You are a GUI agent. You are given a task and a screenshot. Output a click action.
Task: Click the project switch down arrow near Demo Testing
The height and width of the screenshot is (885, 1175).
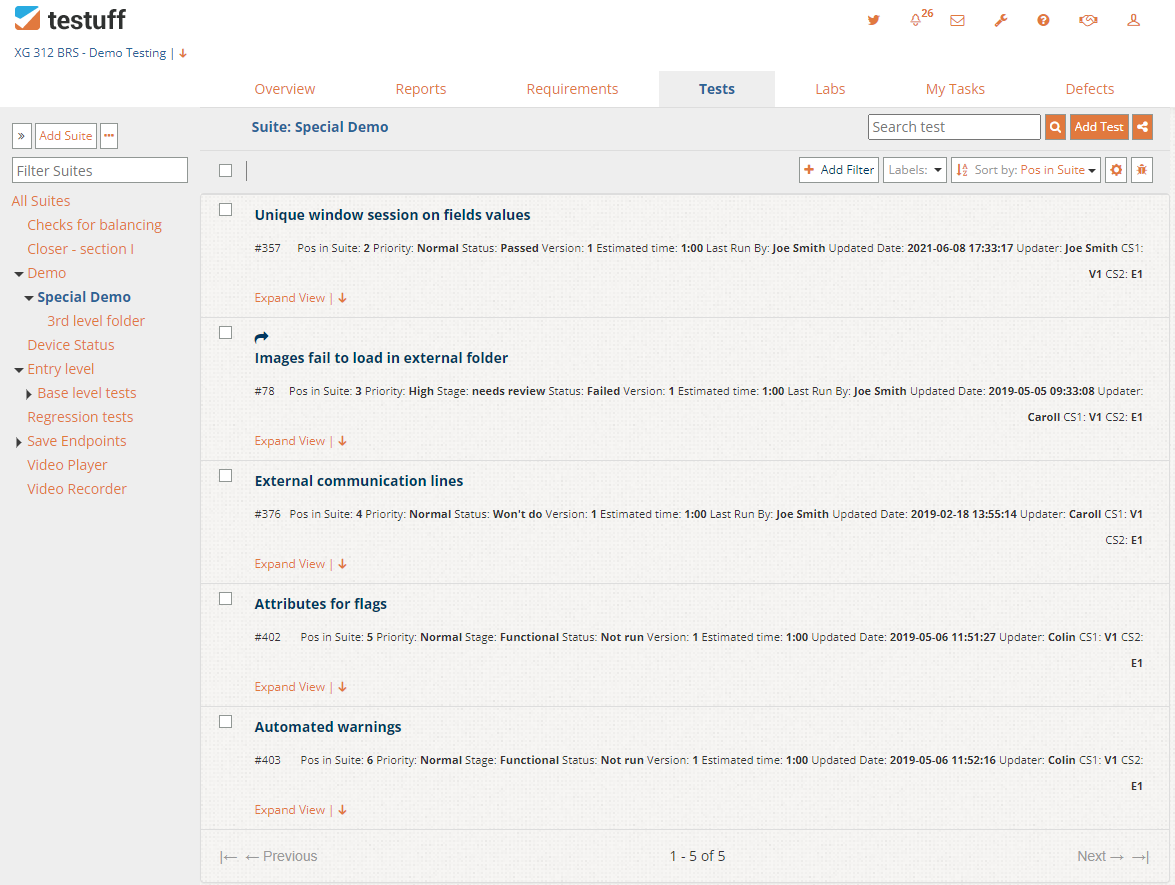(x=183, y=53)
